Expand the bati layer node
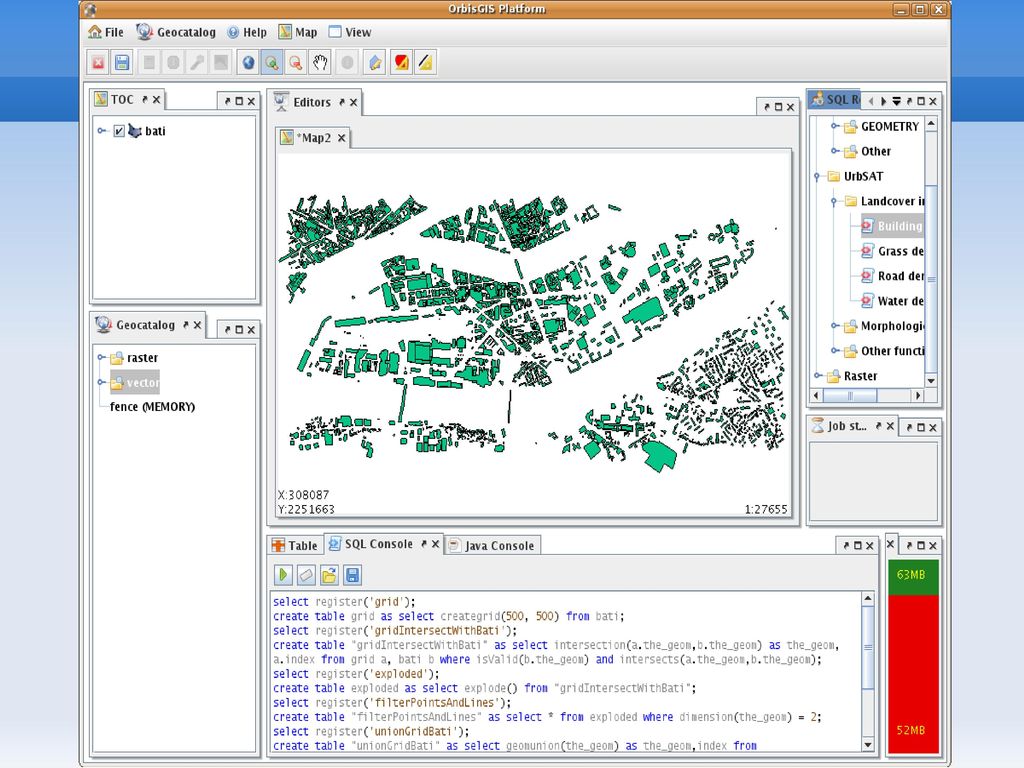Screen dimensions: 1024x768 pyautogui.click(x=101, y=131)
